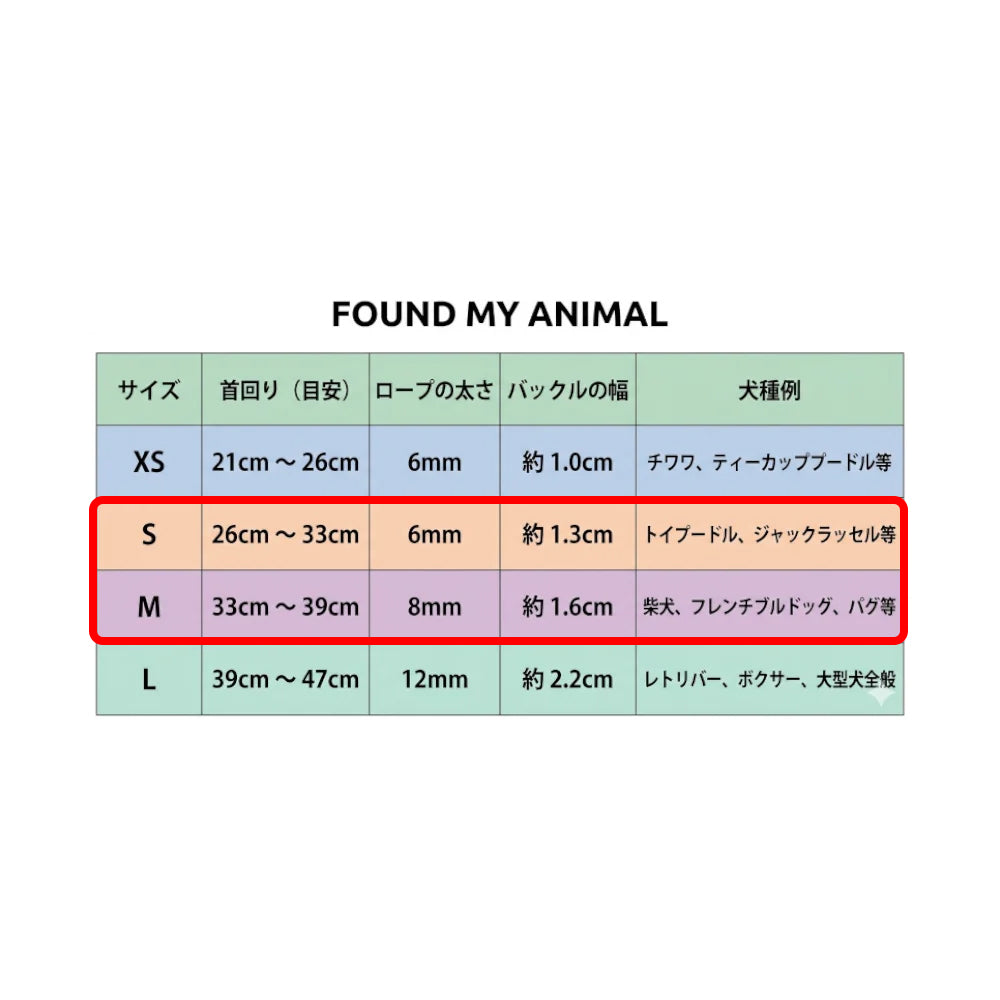Select the チワワ、ティーカッププードル等 cell

pyautogui.click(x=770, y=461)
